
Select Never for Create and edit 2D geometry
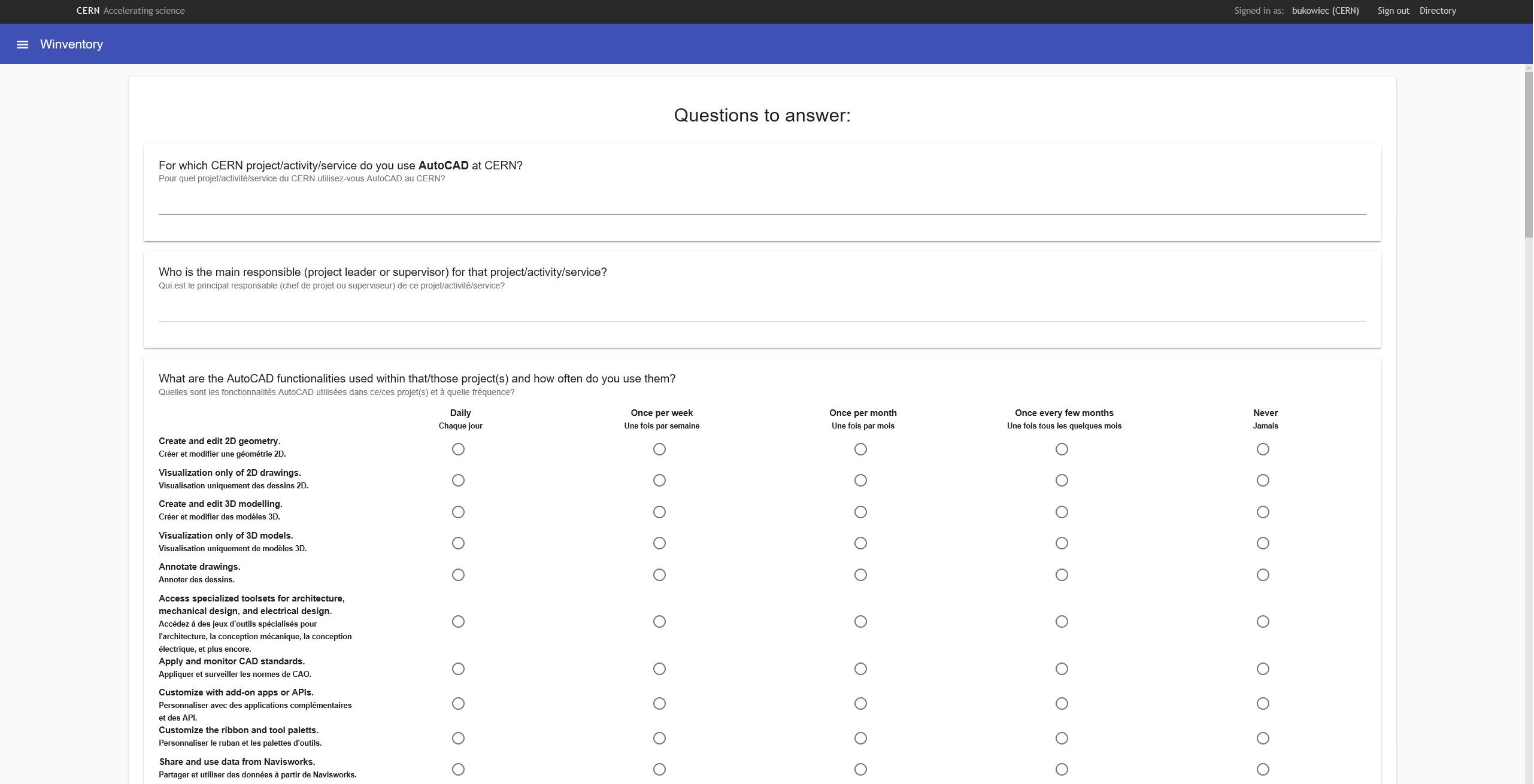coord(1263,449)
